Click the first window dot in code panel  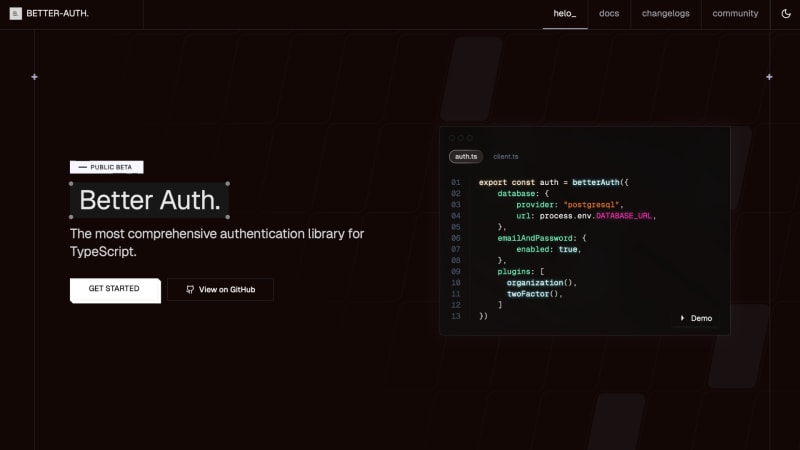tap(452, 138)
